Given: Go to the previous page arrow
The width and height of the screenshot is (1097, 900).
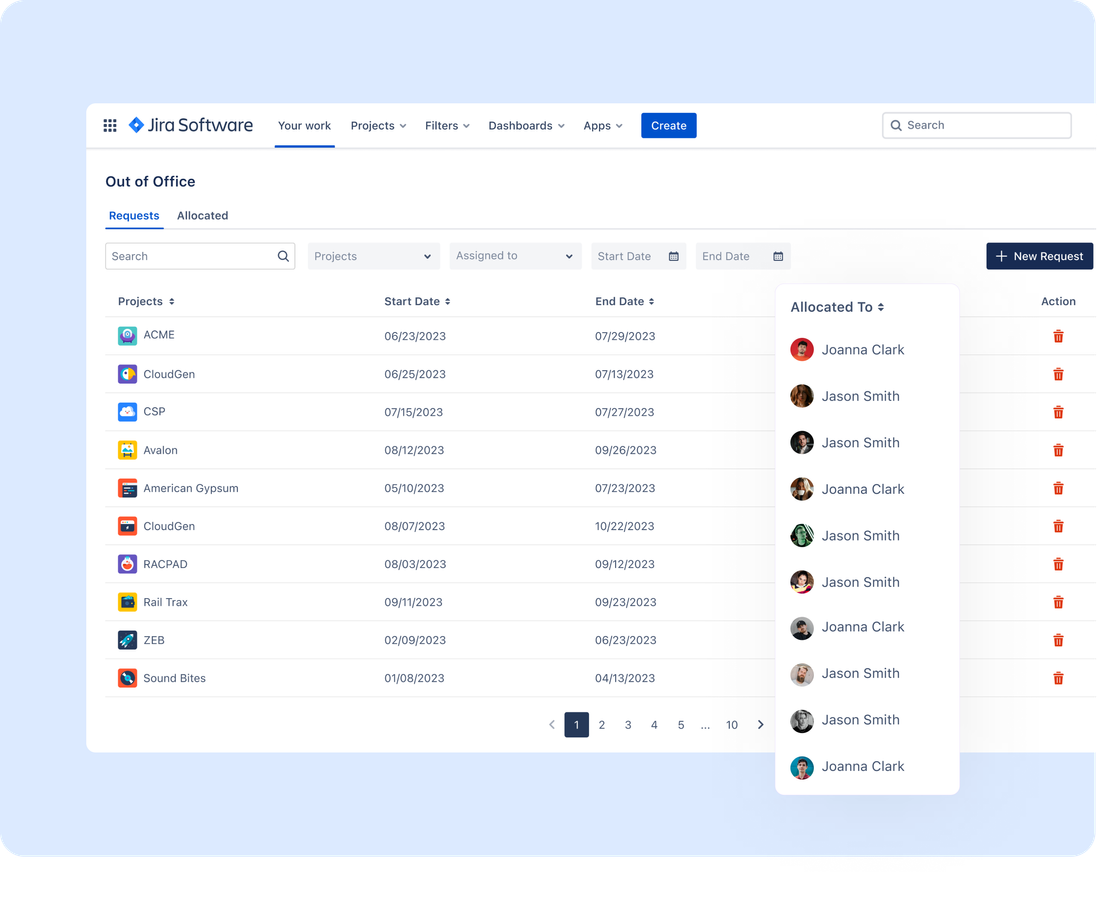Looking at the screenshot, I should (x=552, y=725).
